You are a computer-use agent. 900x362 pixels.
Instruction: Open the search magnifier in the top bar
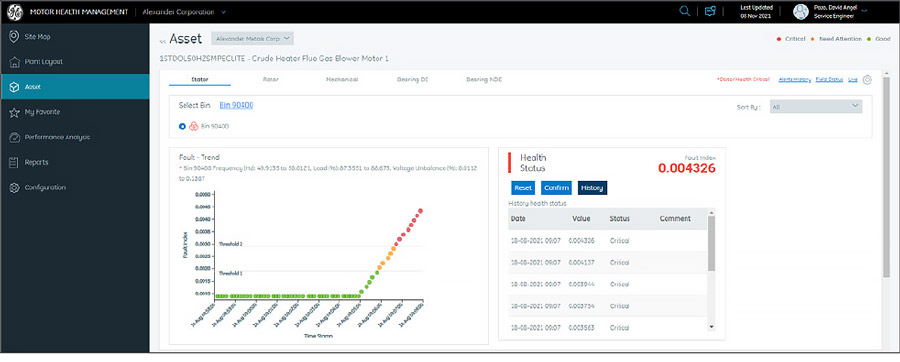click(x=685, y=11)
